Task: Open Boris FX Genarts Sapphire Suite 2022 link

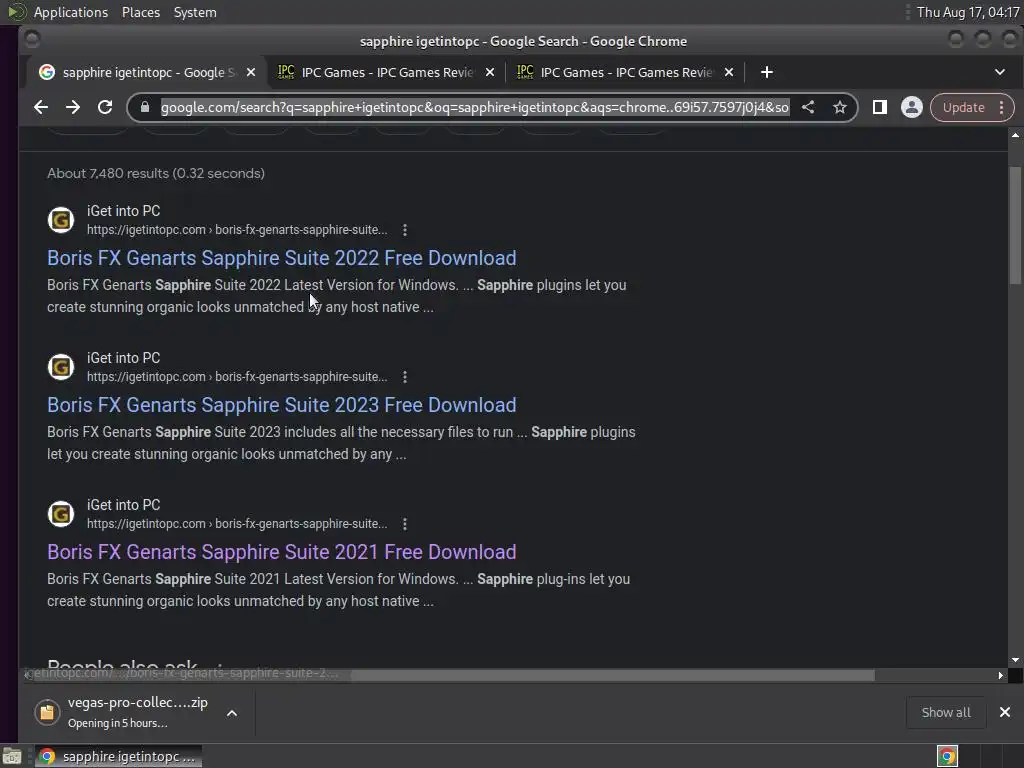Action: tap(281, 258)
